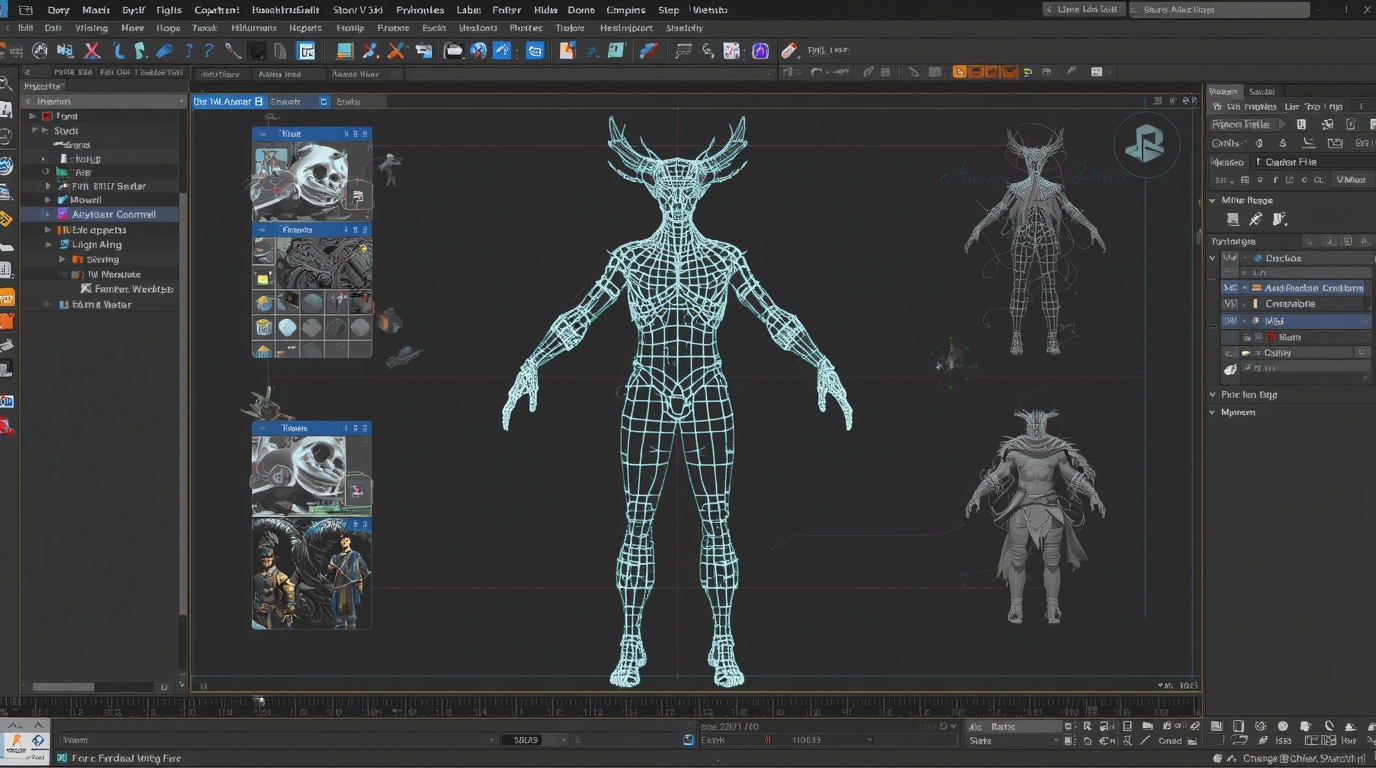Viewport: 1376px width, 768px height.
Task: Select the red X delete tool in the toolbar
Action: [x=90, y=50]
